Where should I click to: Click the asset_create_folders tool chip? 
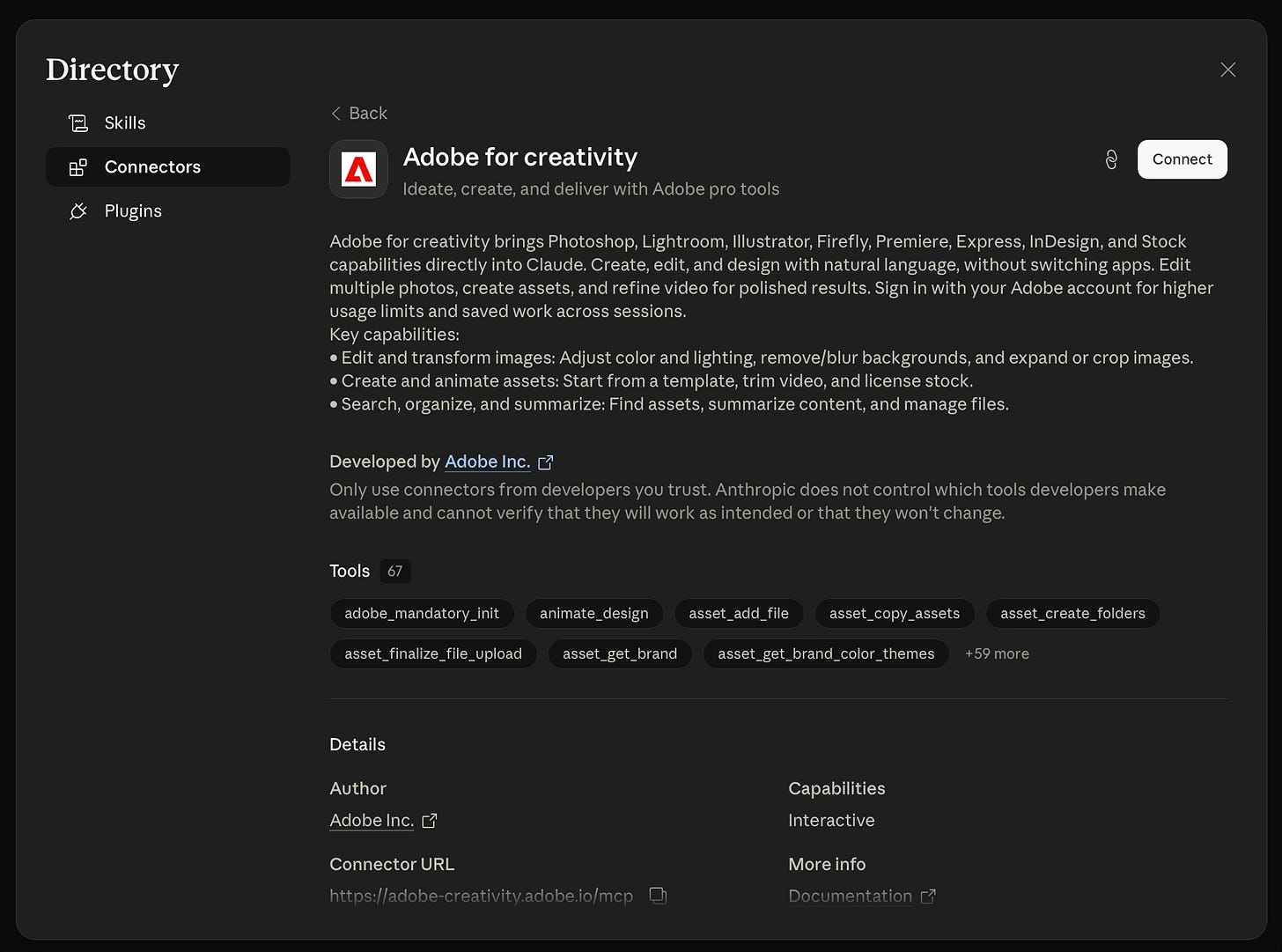(x=1072, y=613)
